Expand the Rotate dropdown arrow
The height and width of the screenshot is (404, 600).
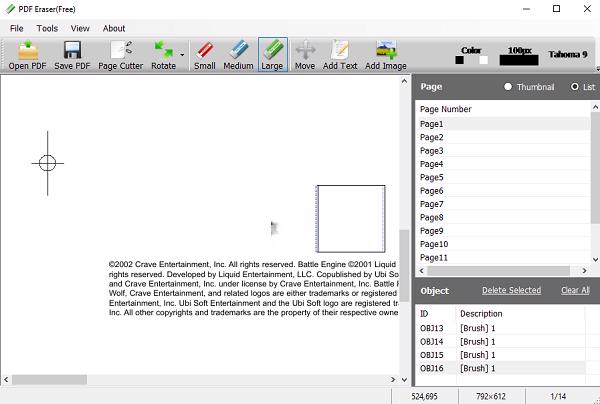tap(183, 55)
